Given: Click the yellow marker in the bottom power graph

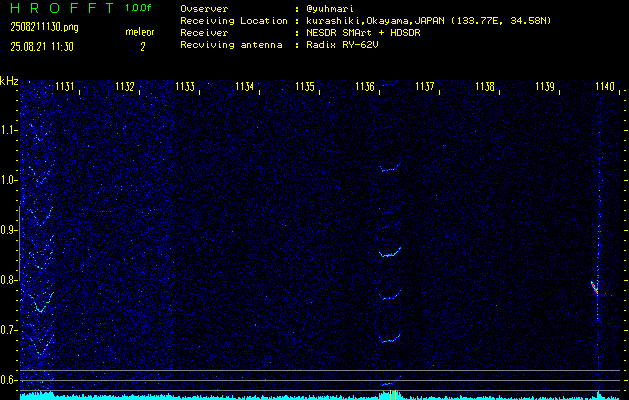Looking at the screenshot, I should click(393, 395).
